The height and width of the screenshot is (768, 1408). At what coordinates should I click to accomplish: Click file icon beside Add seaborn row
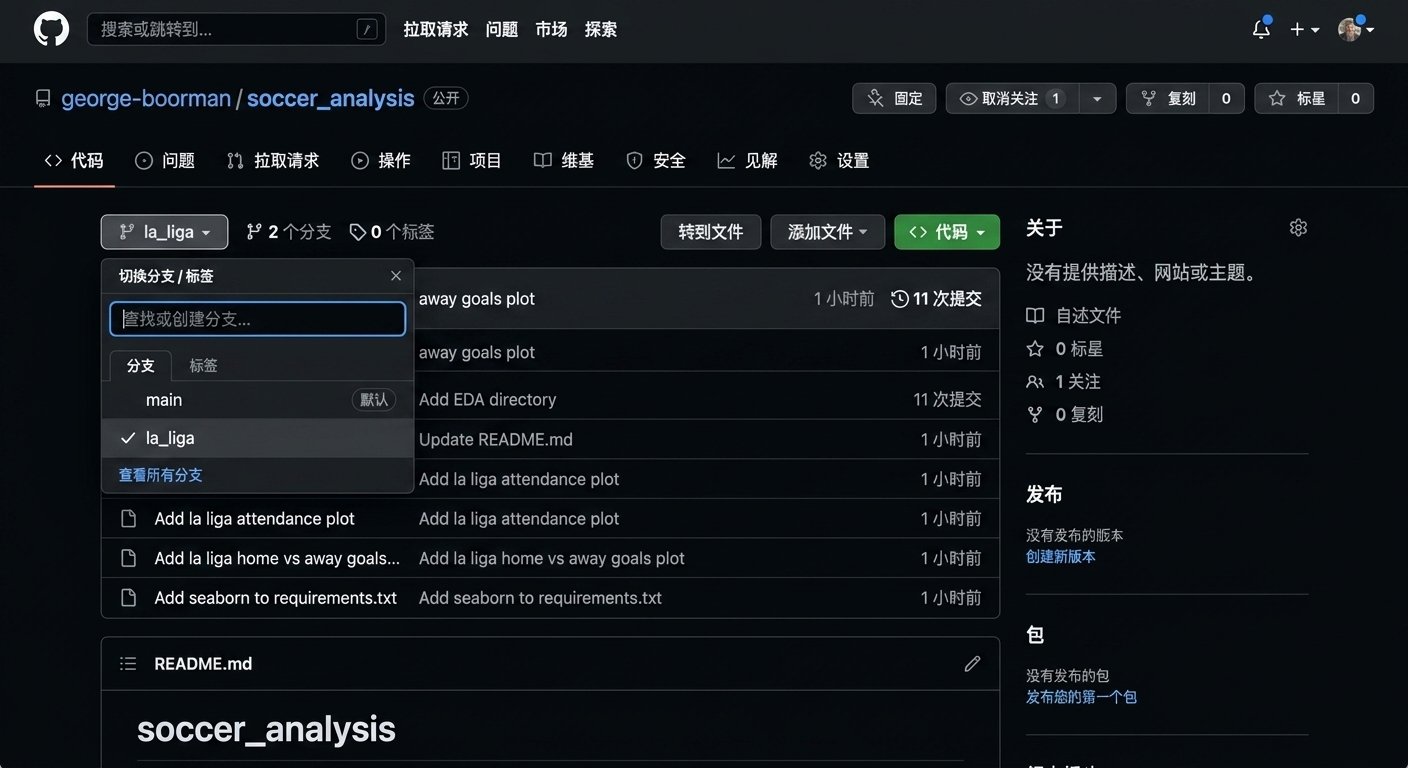point(128,598)
